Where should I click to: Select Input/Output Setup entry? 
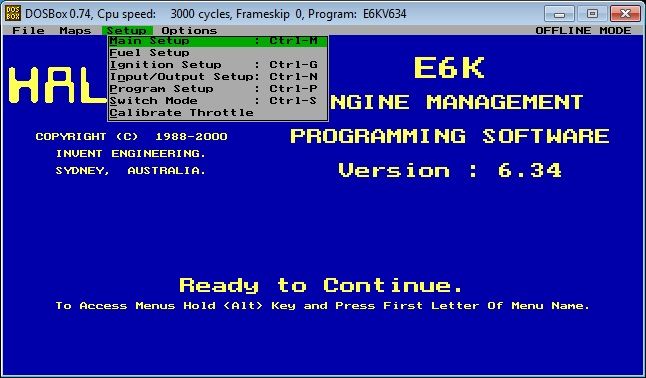(x=218, y=77)
